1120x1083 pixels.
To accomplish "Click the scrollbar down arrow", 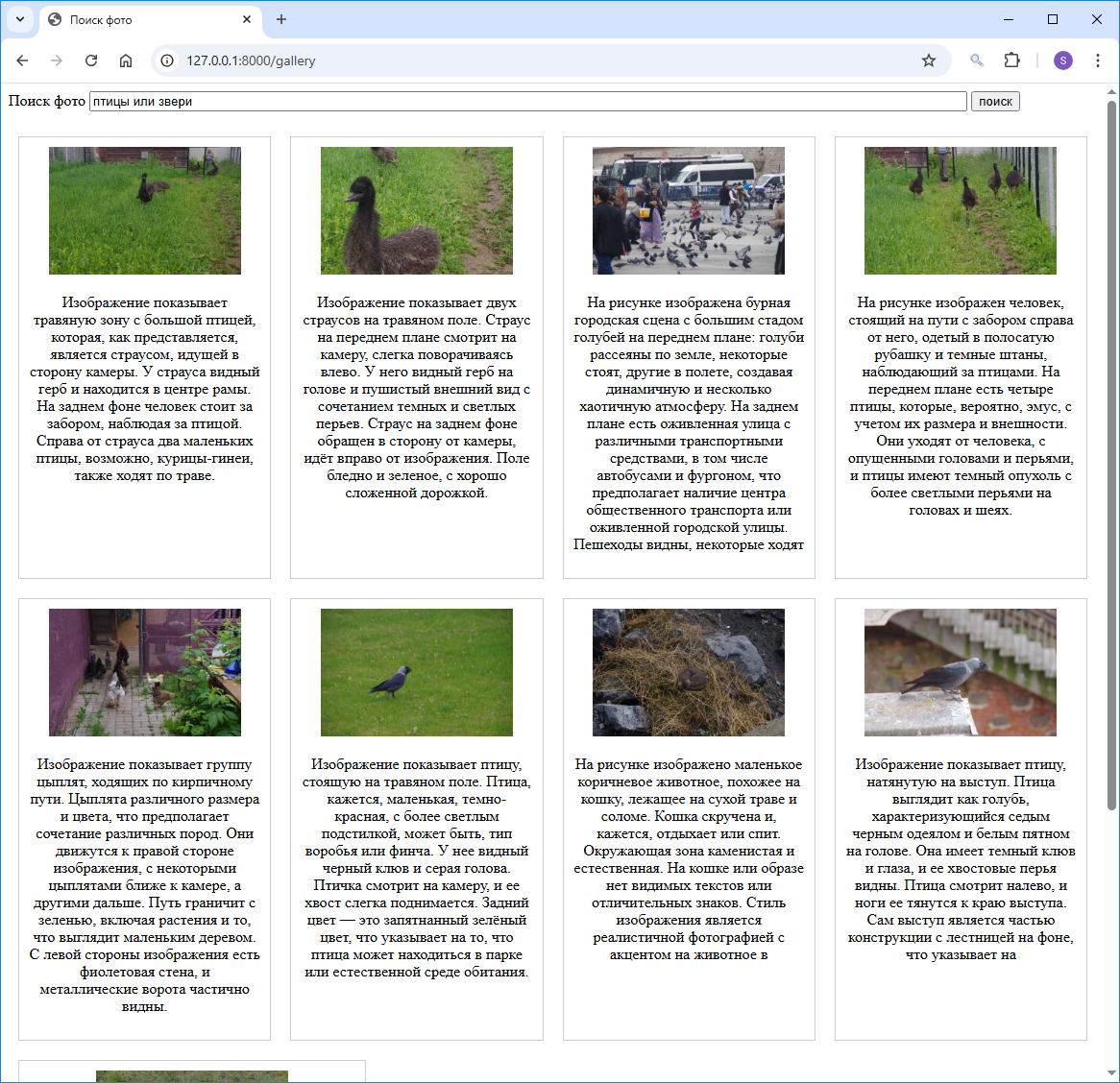I will click(x=1111, y=1072).
